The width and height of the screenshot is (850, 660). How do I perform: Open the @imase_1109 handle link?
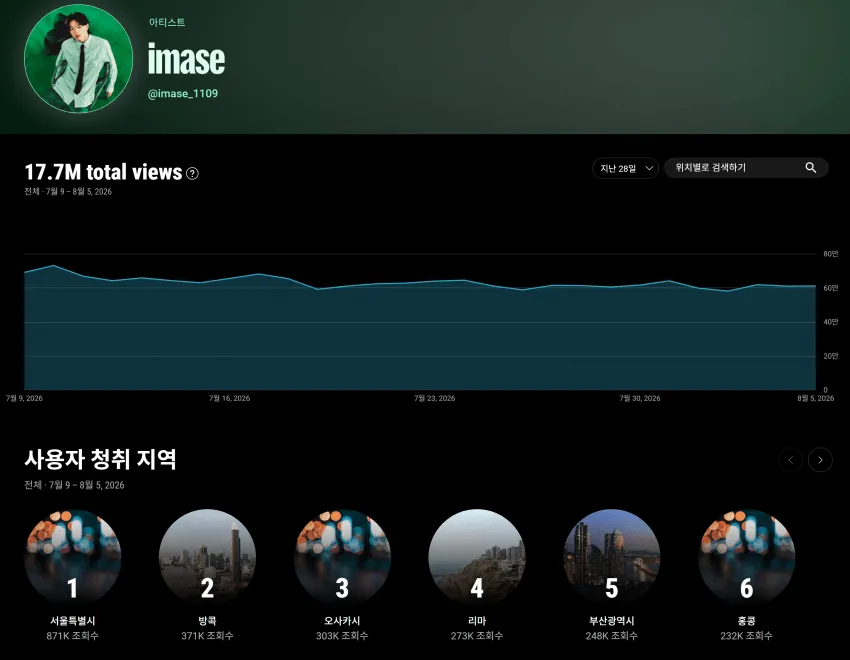point(183,93)
